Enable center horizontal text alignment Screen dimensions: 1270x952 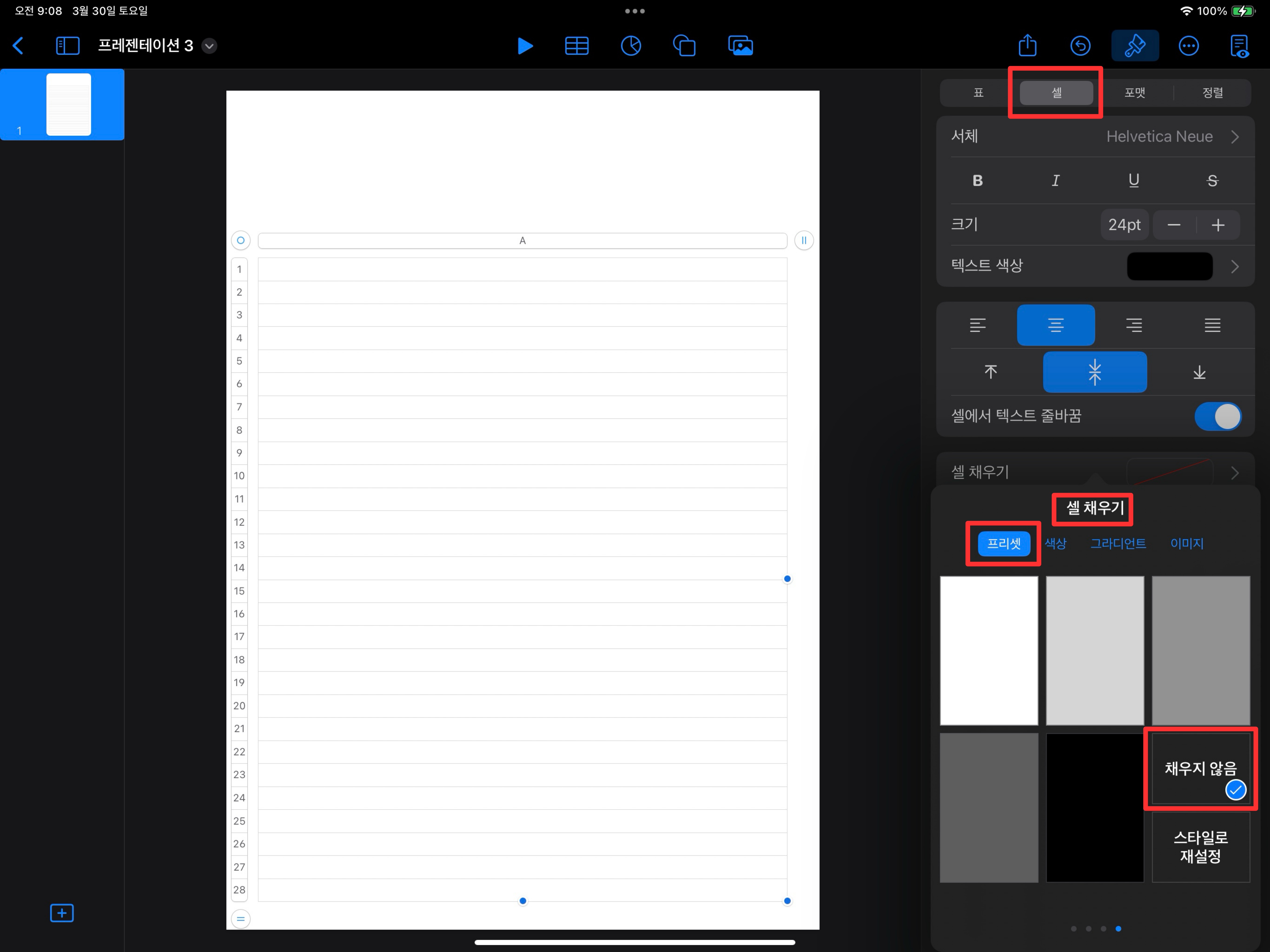coord(1055,325)
